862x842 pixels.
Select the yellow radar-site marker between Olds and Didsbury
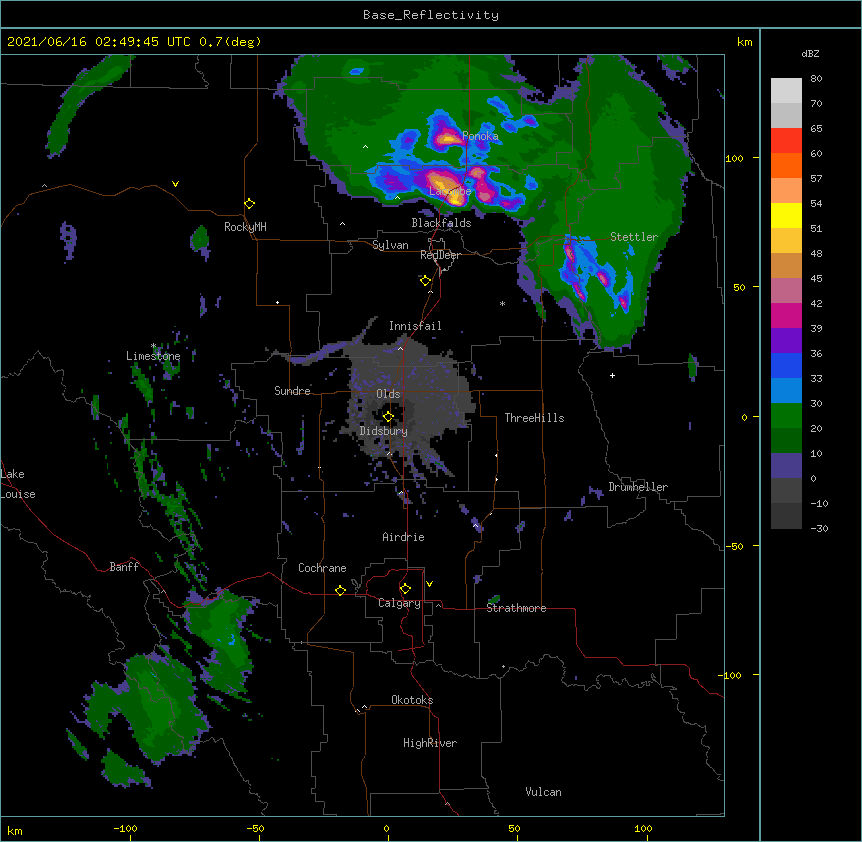[x=388, y=416]
